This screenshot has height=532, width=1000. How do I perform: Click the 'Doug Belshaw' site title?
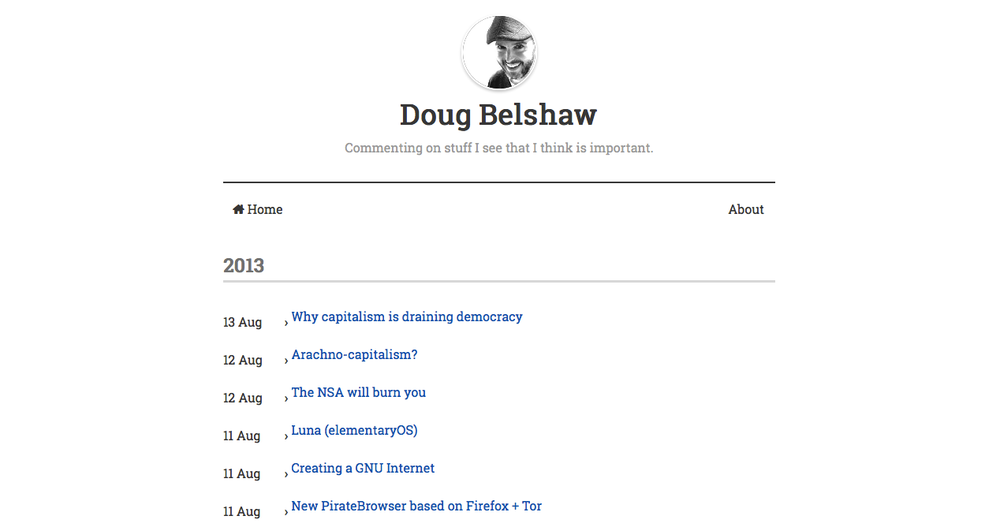coord(498,115)
